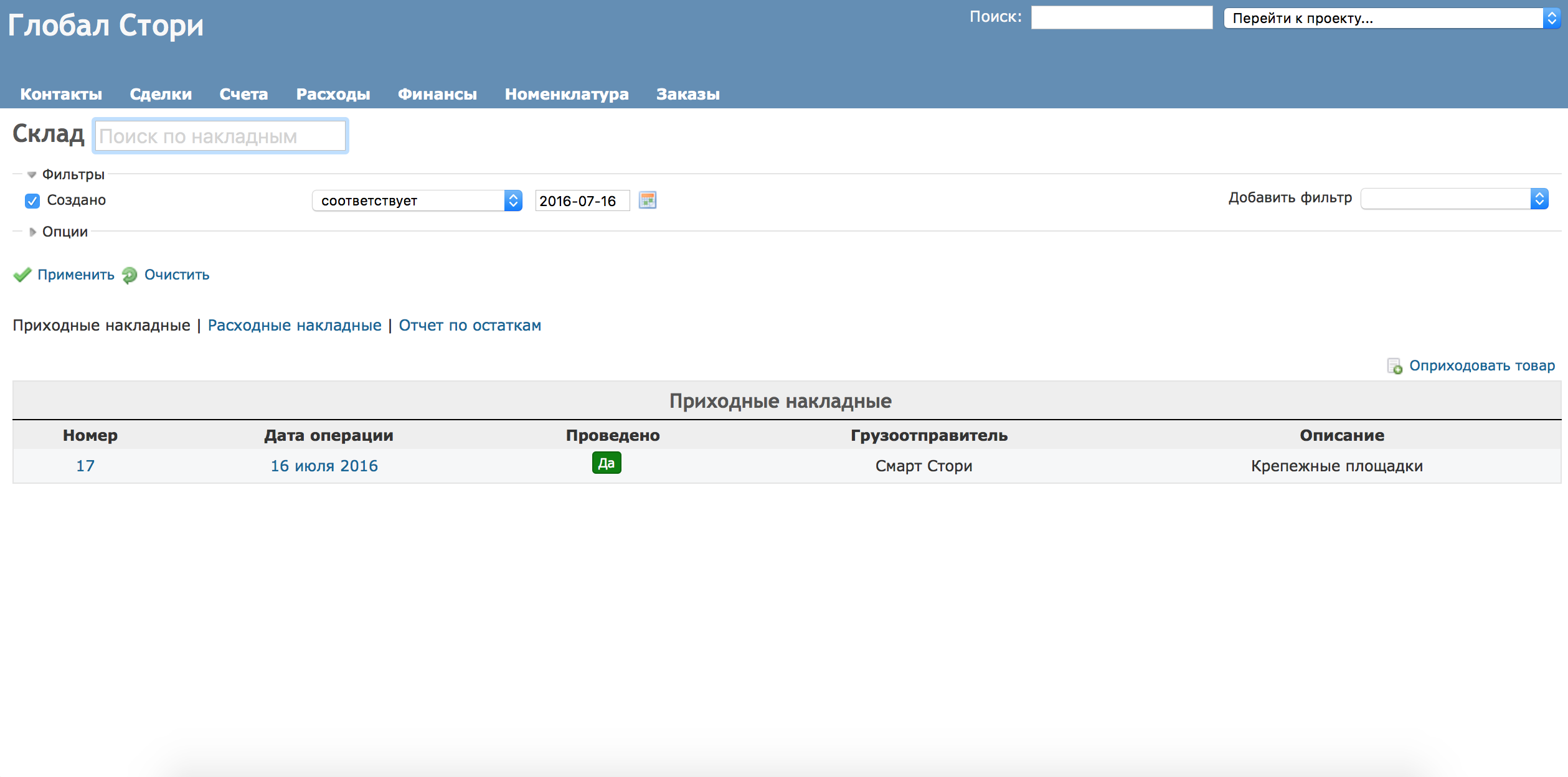Screen dimensions: 1568x777
Task: Click the Приходные накладные current tab text
Action: tap(102, 325)
